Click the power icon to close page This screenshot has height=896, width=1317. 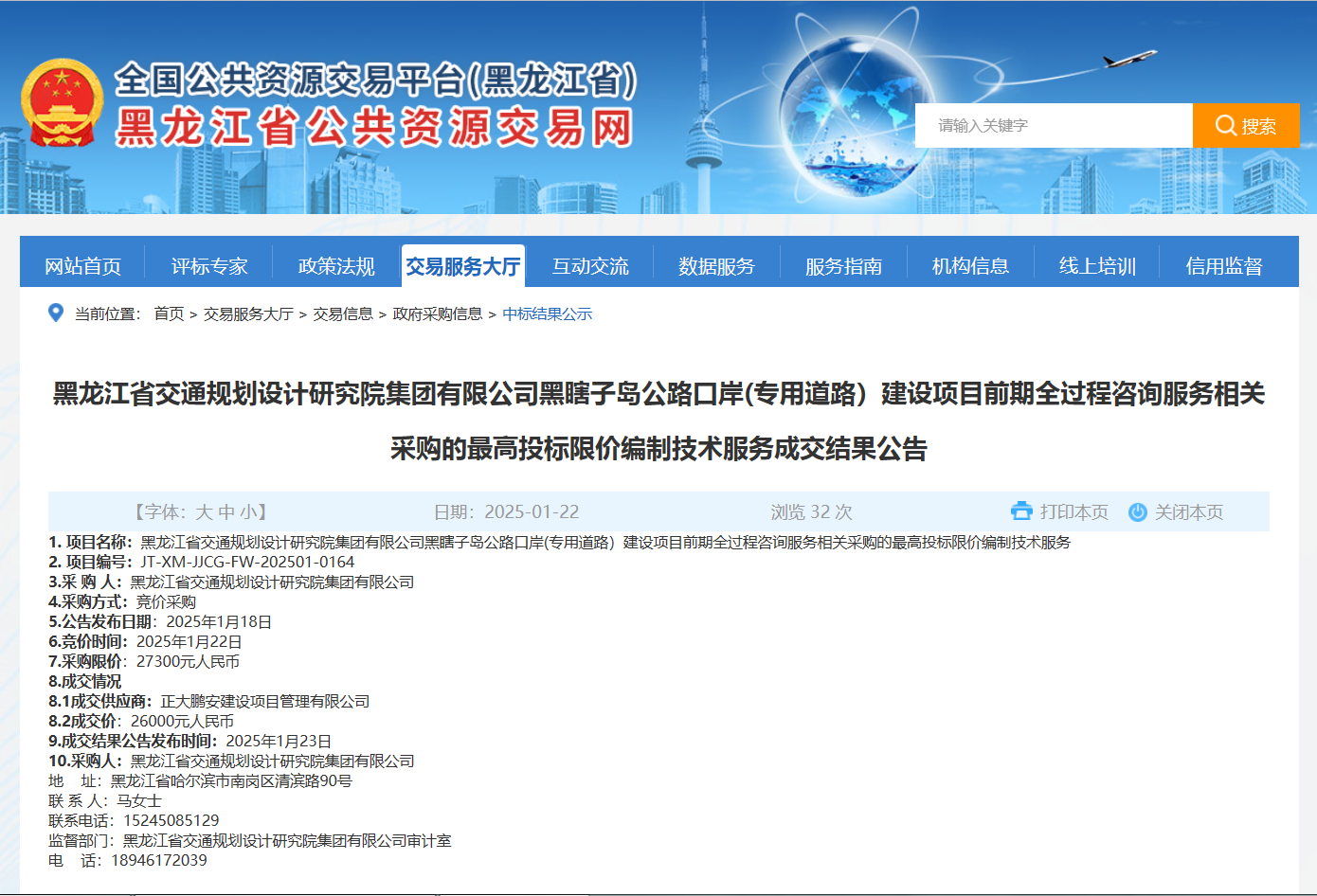click(x=1138, y=512)
